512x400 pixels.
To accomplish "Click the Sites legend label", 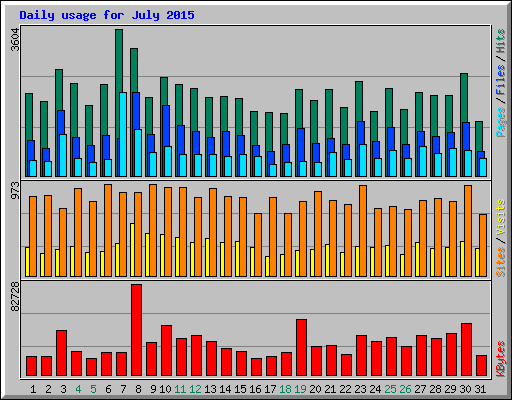I will tap(501, 262).
